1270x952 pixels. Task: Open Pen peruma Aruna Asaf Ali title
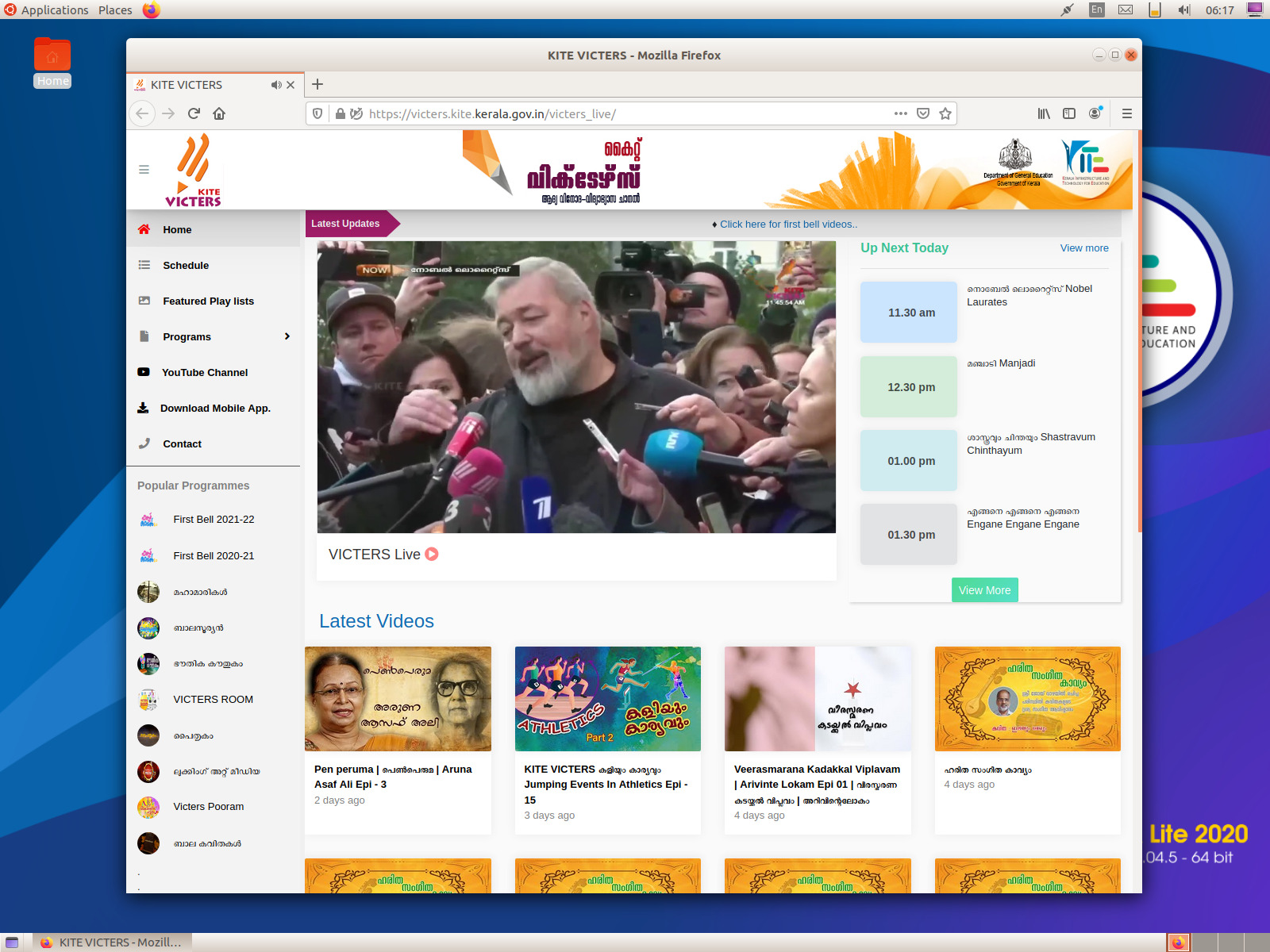click(393, 777)
